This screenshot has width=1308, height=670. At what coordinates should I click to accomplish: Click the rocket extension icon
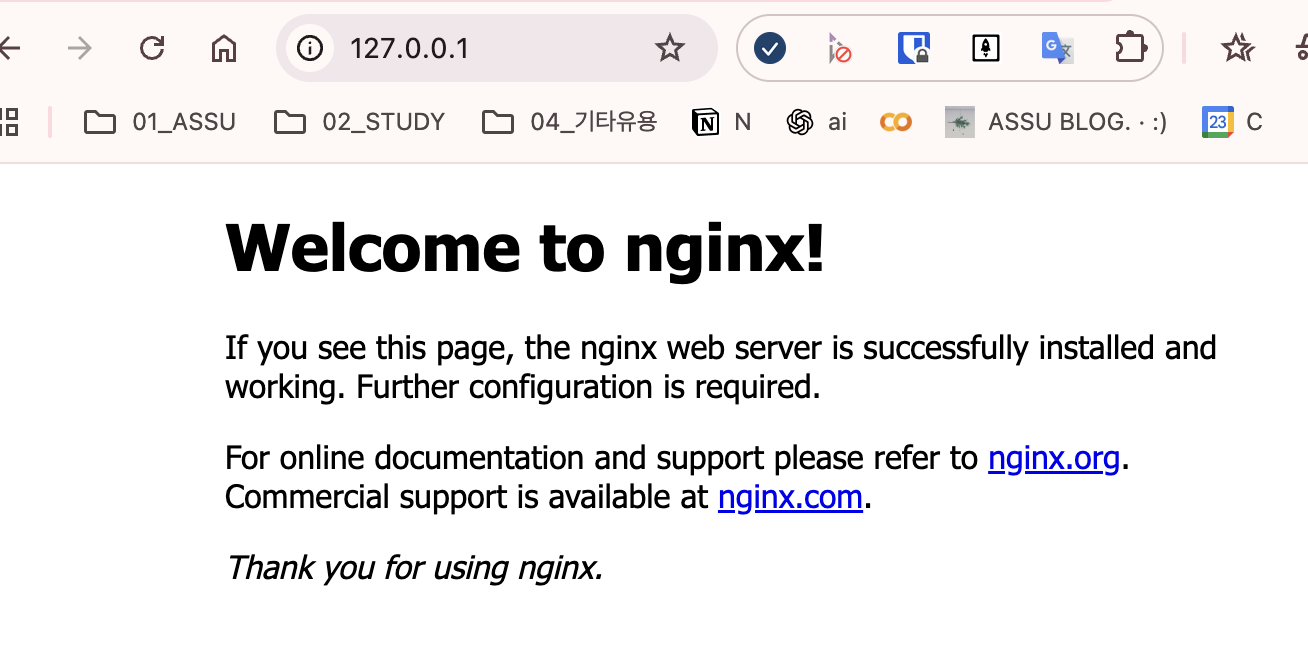point(985,47)
